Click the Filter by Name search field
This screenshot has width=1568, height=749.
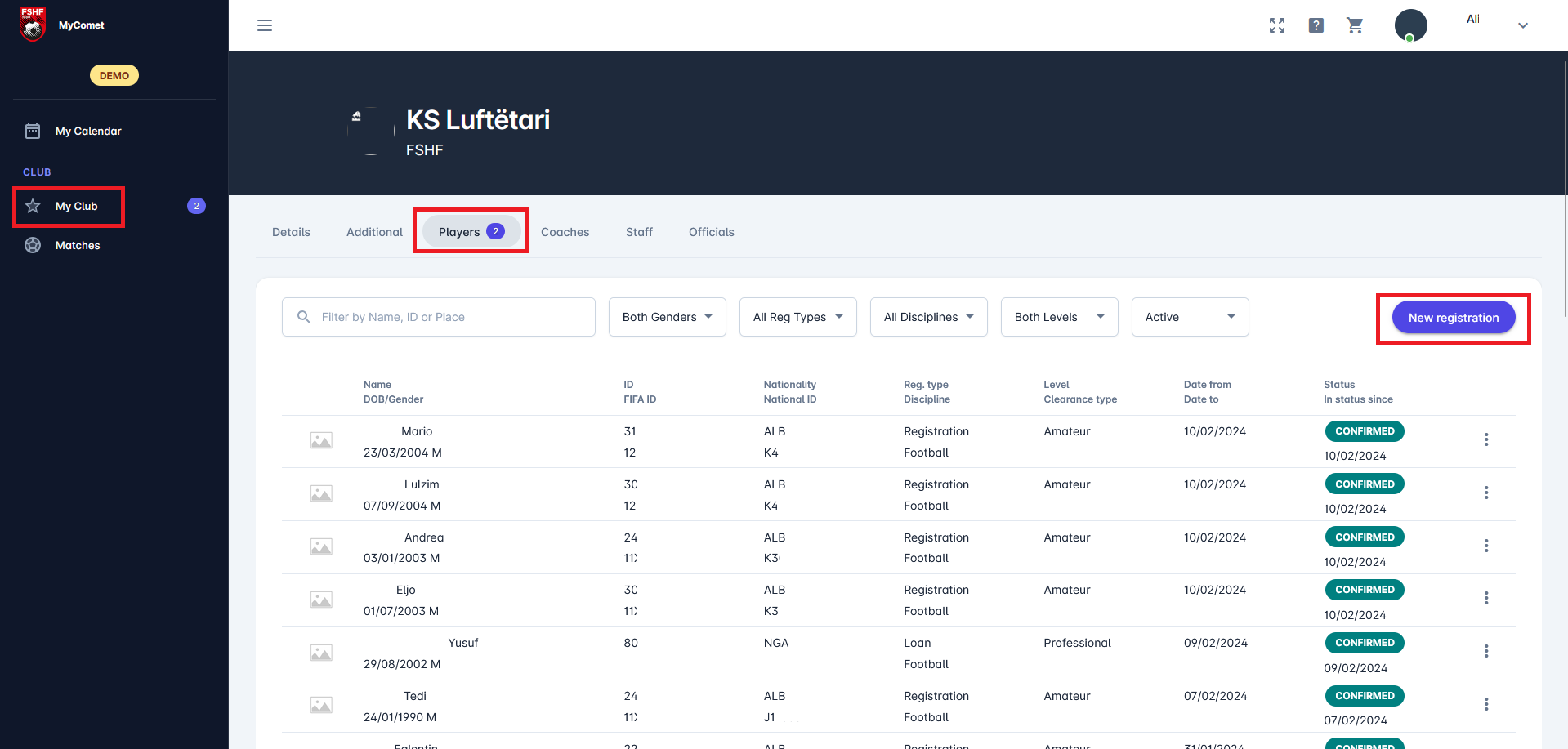[x=439, y=317]
